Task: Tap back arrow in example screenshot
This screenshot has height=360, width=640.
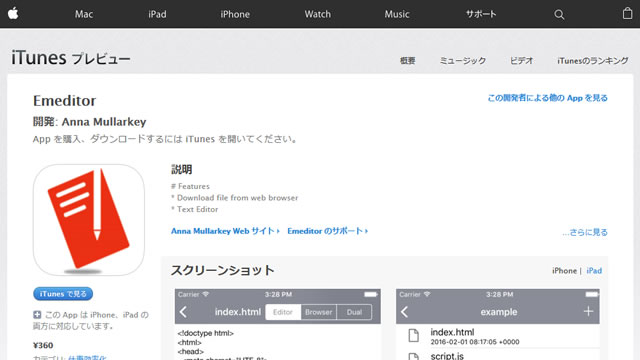Action: (x=404, y=312)
